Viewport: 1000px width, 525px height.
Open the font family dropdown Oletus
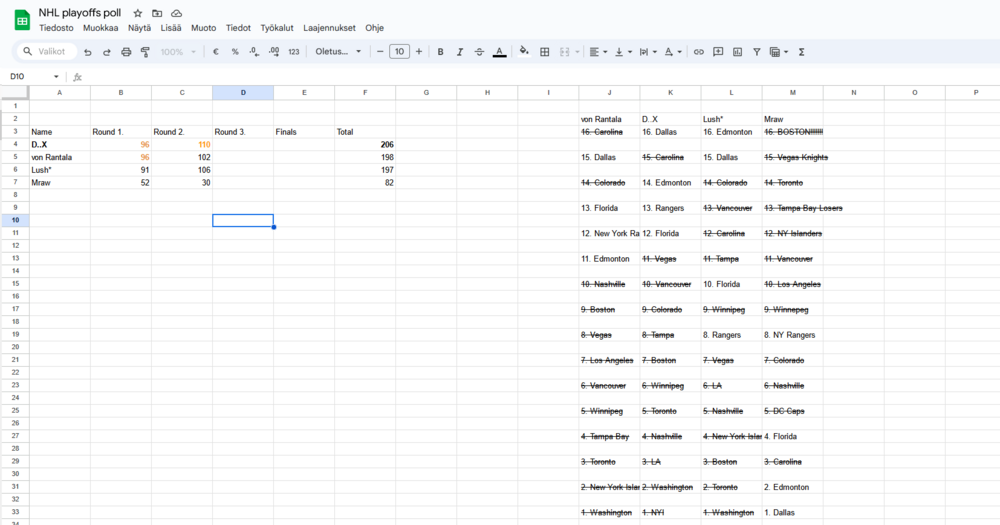point(338,52)
